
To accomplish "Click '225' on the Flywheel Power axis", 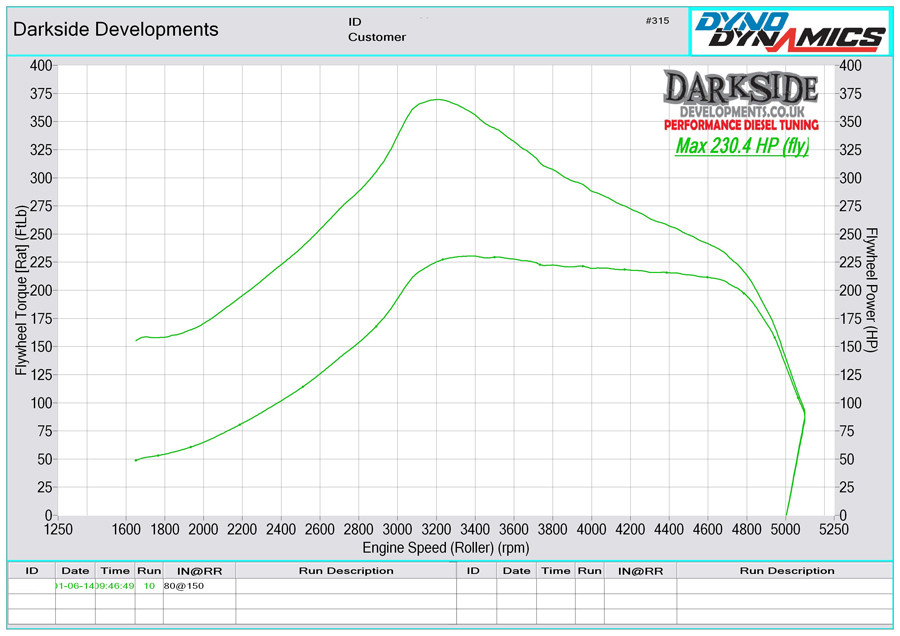I will click(x=850, y=262).
